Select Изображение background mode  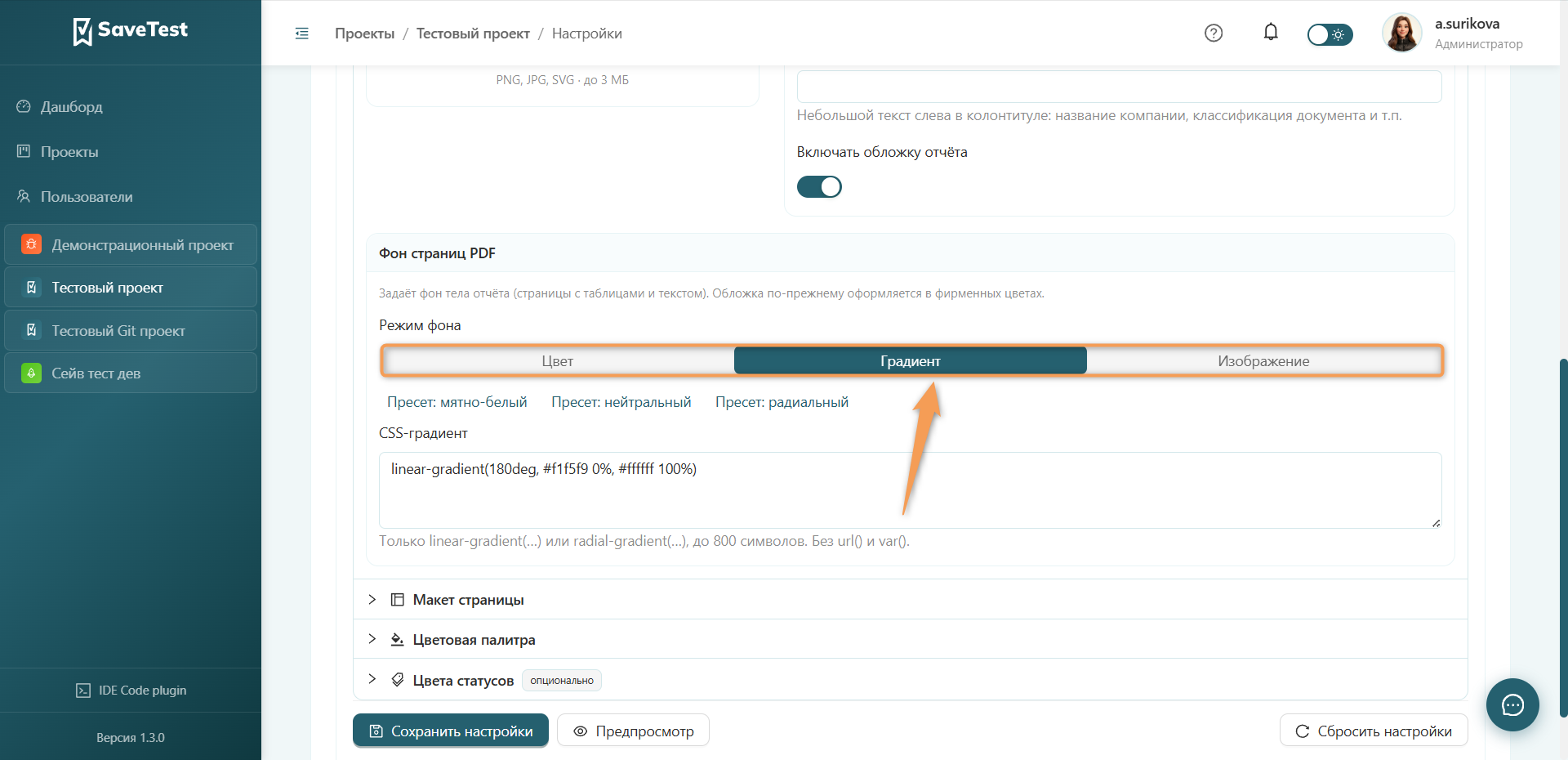pos(1263,360)
